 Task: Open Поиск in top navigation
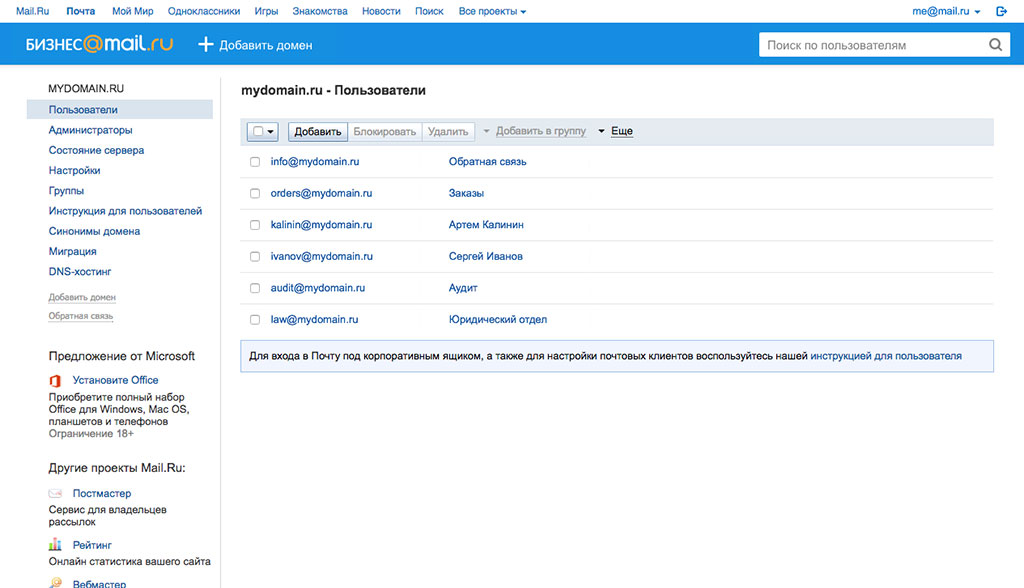point(429,11)
